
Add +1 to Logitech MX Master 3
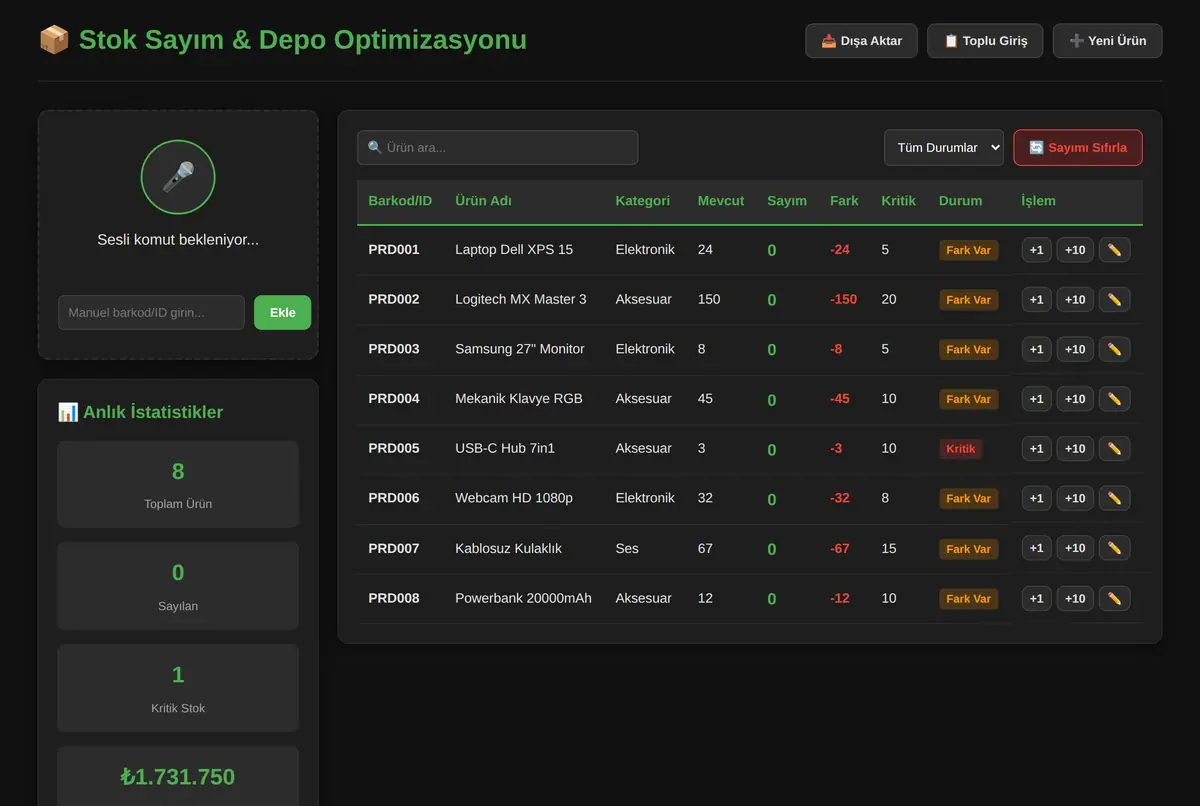(1036, 299)
